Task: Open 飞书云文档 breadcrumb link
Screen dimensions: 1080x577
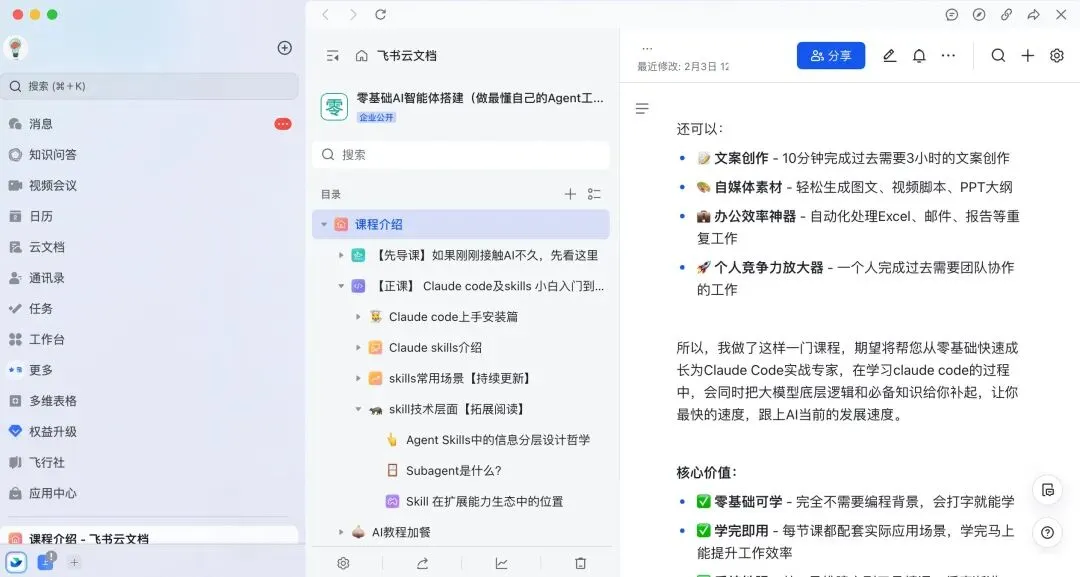Action: pos(406,56)
